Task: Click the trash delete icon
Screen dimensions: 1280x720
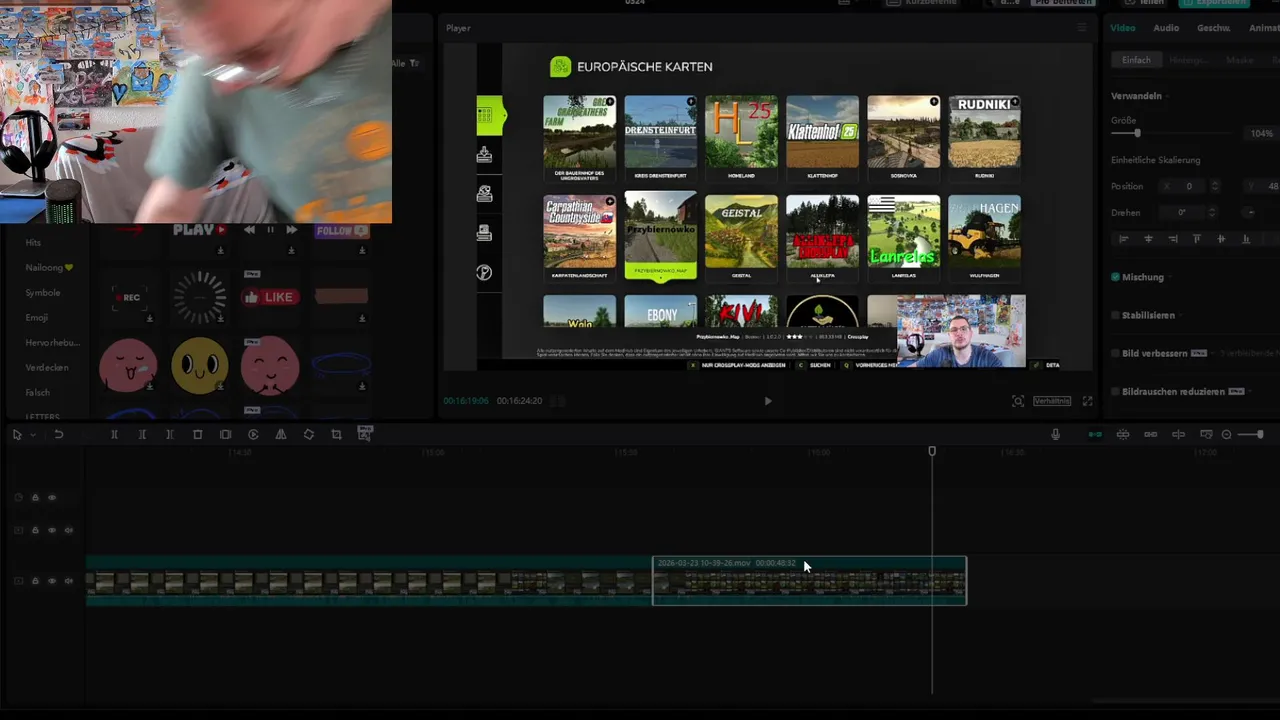Action: pos(197,435)
